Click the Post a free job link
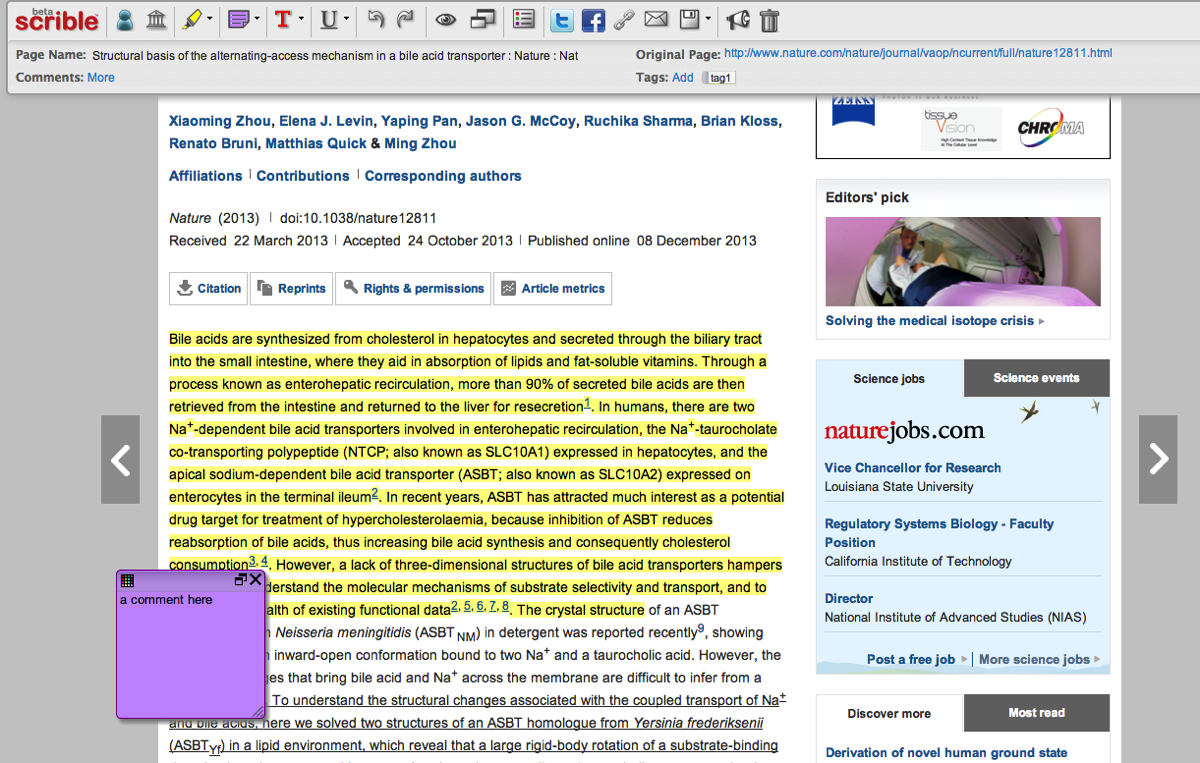The image size is (1200, 763). click(911, 660)
